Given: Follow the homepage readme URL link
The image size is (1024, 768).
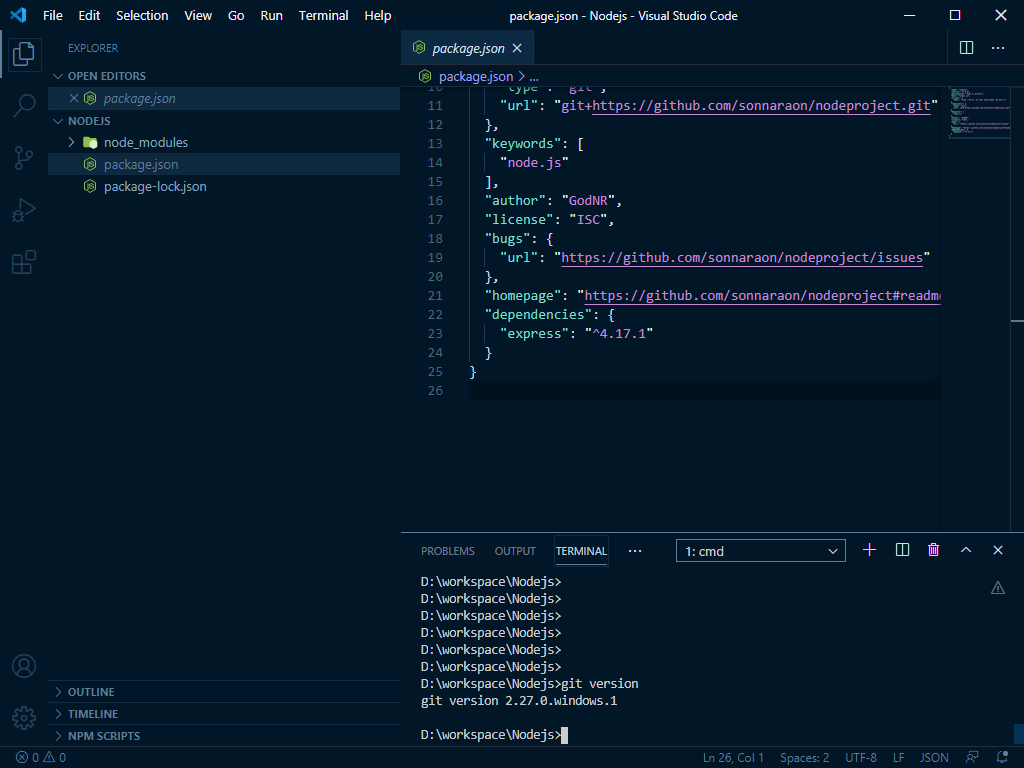Looking at the screenshot, I should [762, 295].
